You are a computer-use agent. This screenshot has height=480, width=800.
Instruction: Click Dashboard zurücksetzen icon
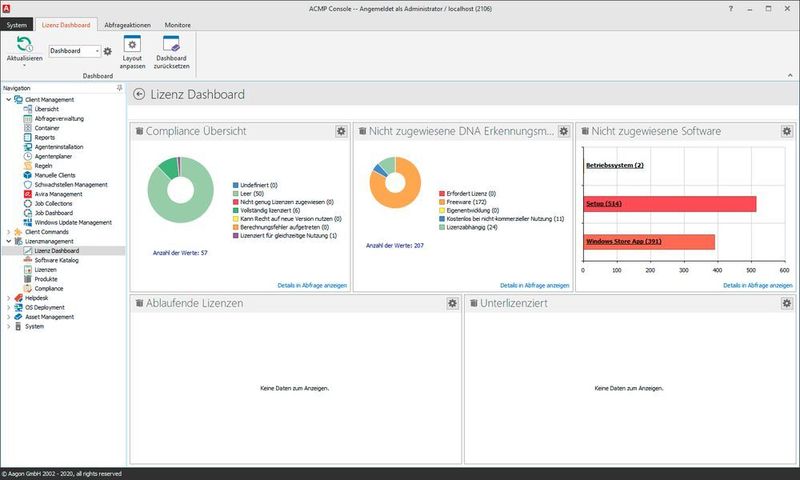[171, 44]
